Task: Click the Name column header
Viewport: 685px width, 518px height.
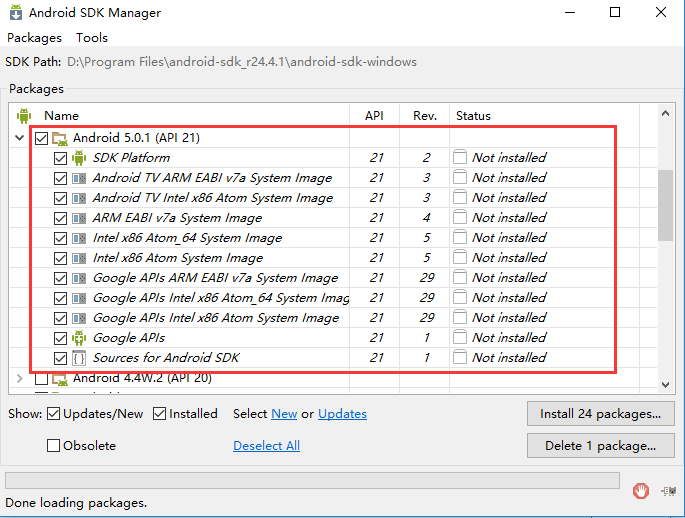Action: [x=61, y=116]
